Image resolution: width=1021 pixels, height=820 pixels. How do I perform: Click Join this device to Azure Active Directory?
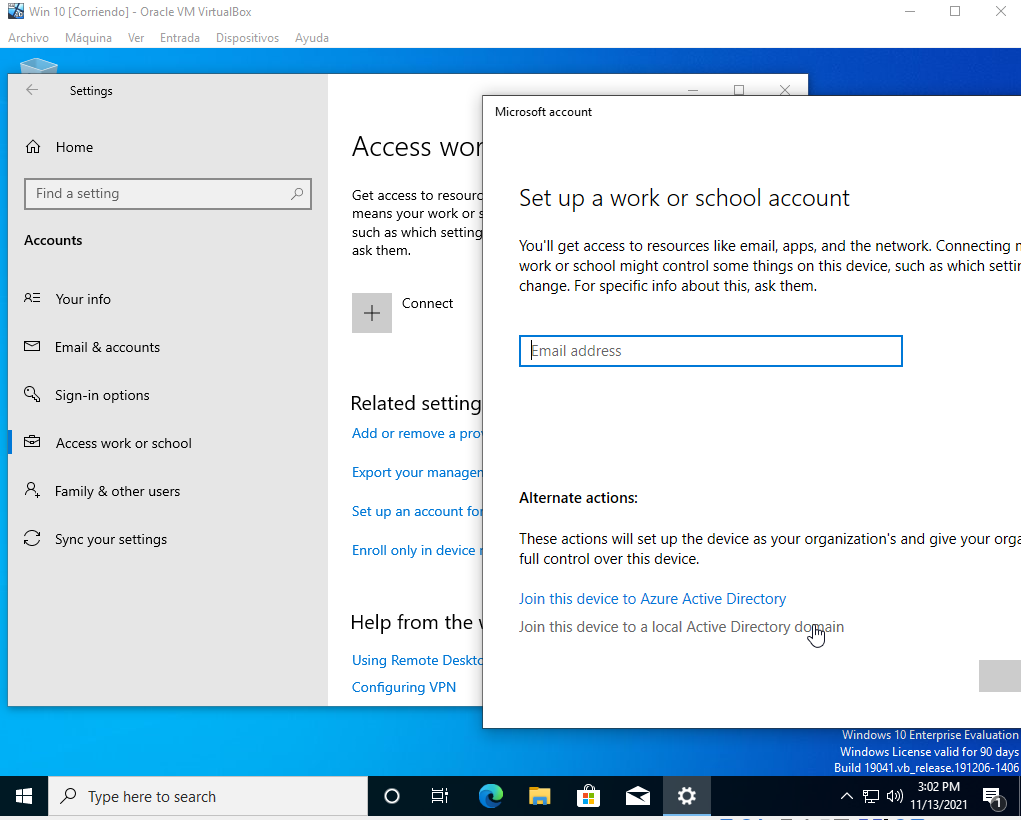(x=652, y=599)
